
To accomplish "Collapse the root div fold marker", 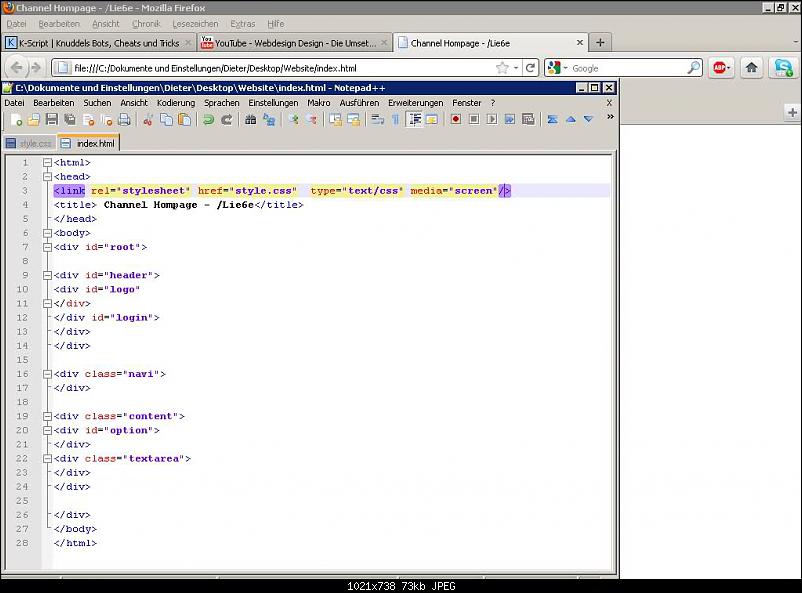I will pyautogui.click(x=48, y=247).
